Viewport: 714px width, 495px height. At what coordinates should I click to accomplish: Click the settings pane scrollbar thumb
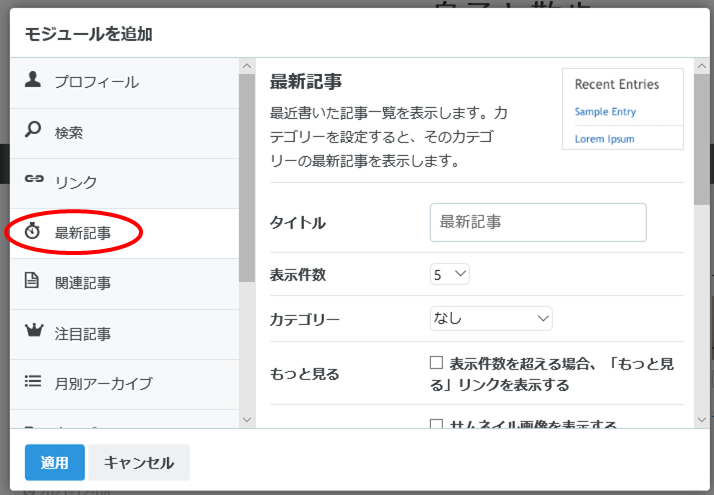[702, 139]
